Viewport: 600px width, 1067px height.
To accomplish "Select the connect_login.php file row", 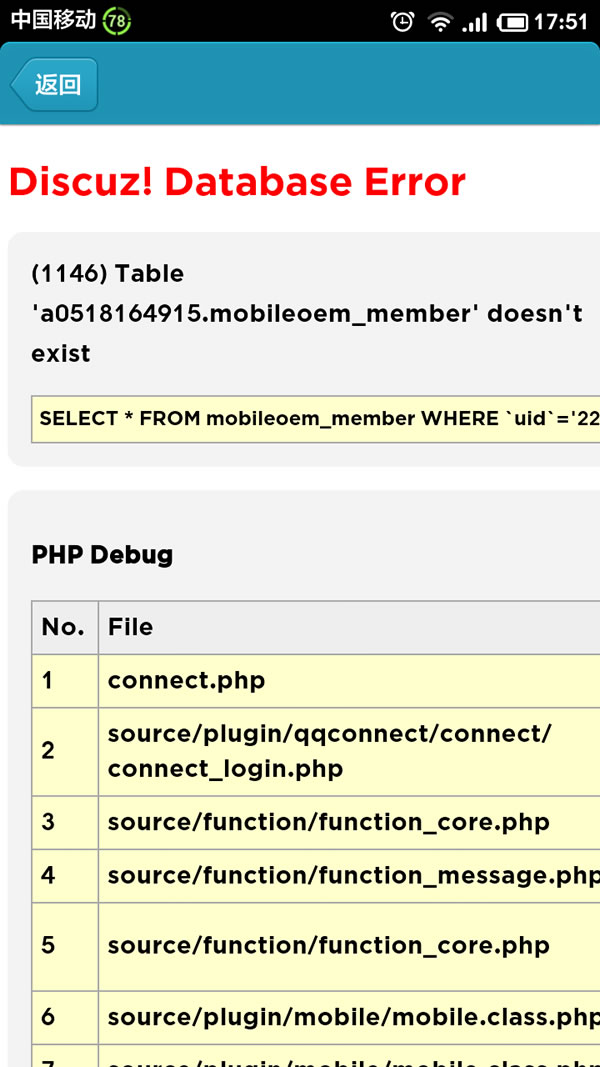I will tap(316, 751).
